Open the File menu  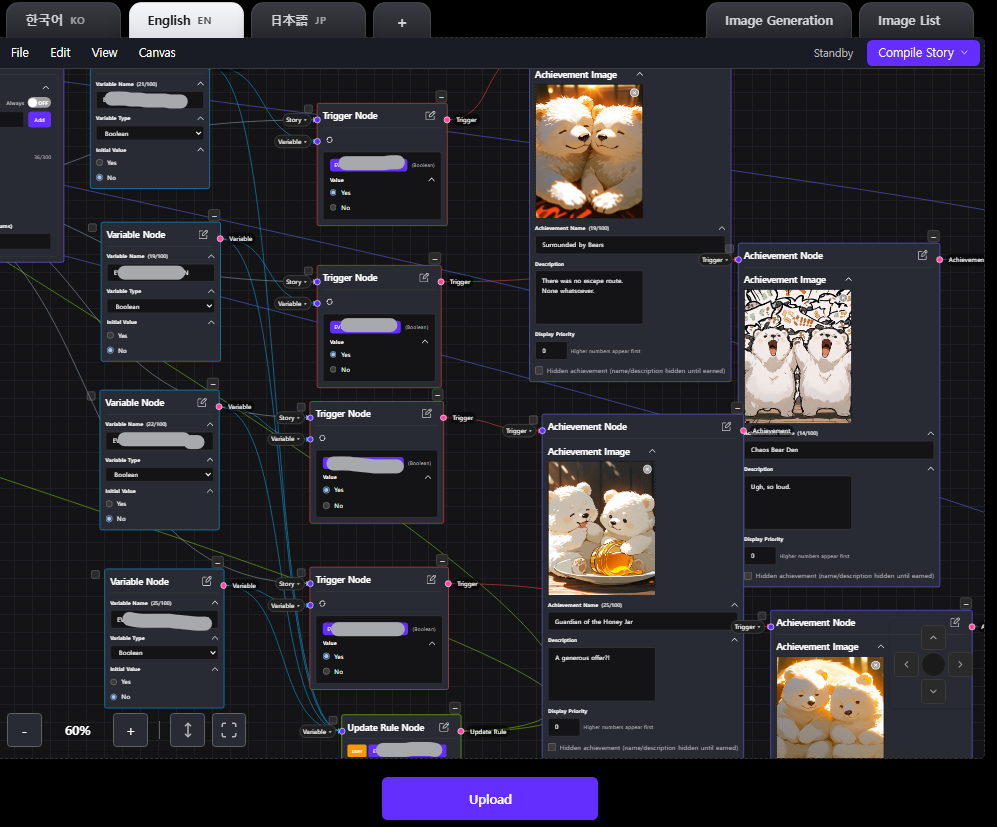[x=20, y=53]
